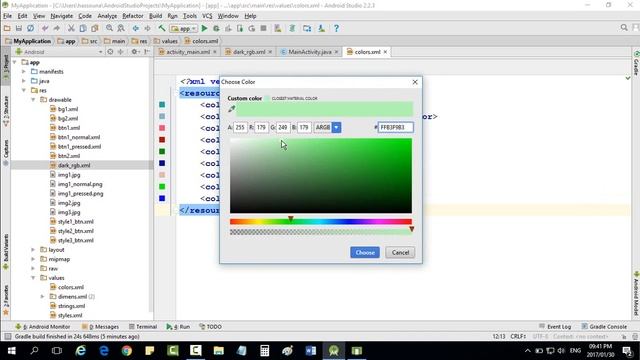Click the Cut scissors icon
This screenshot has width=640, height=360.
[x=71, y=28]
